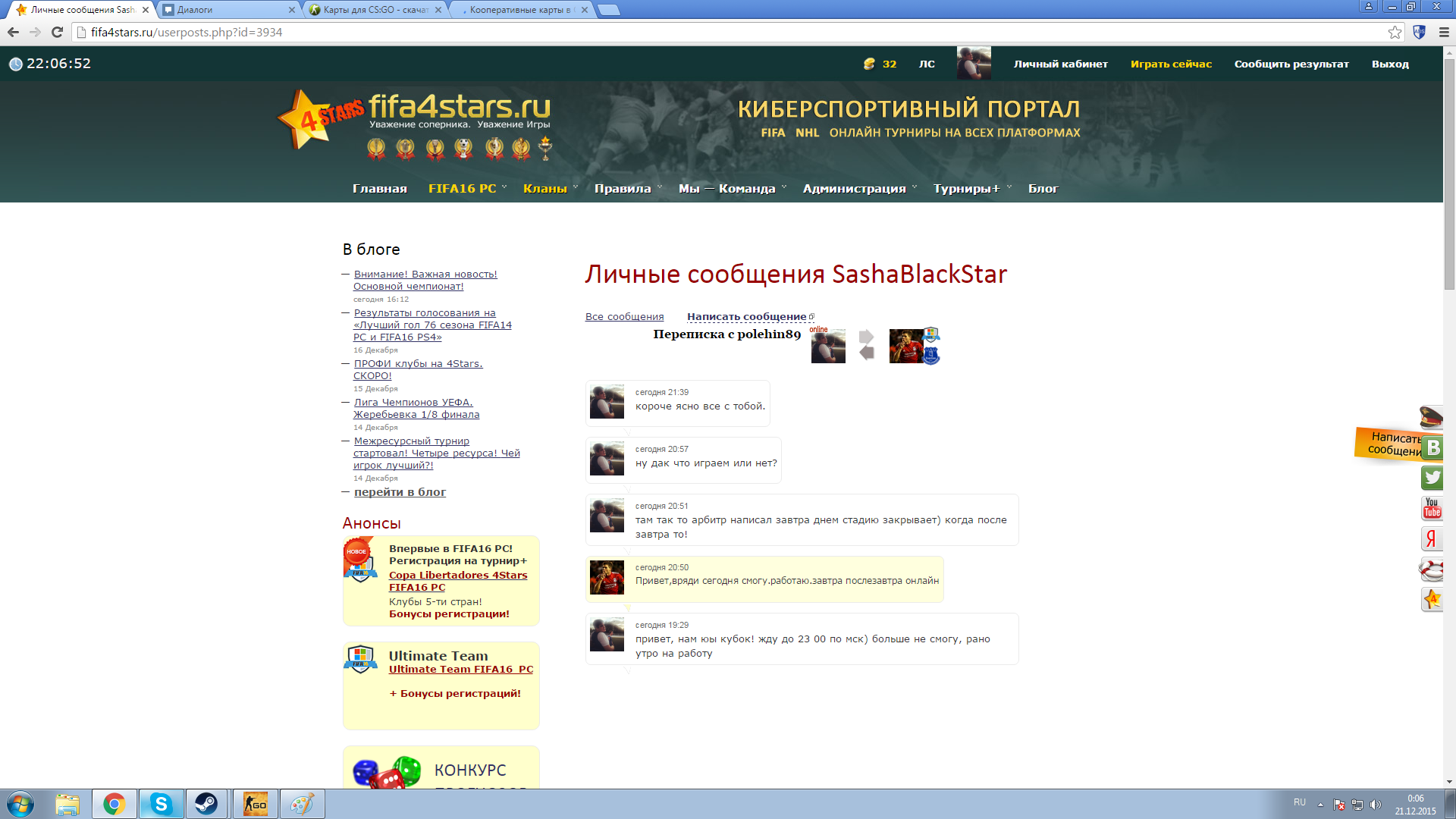Close the Диалоги tab
Viewport: 1456px width, 819px height.
292,10
